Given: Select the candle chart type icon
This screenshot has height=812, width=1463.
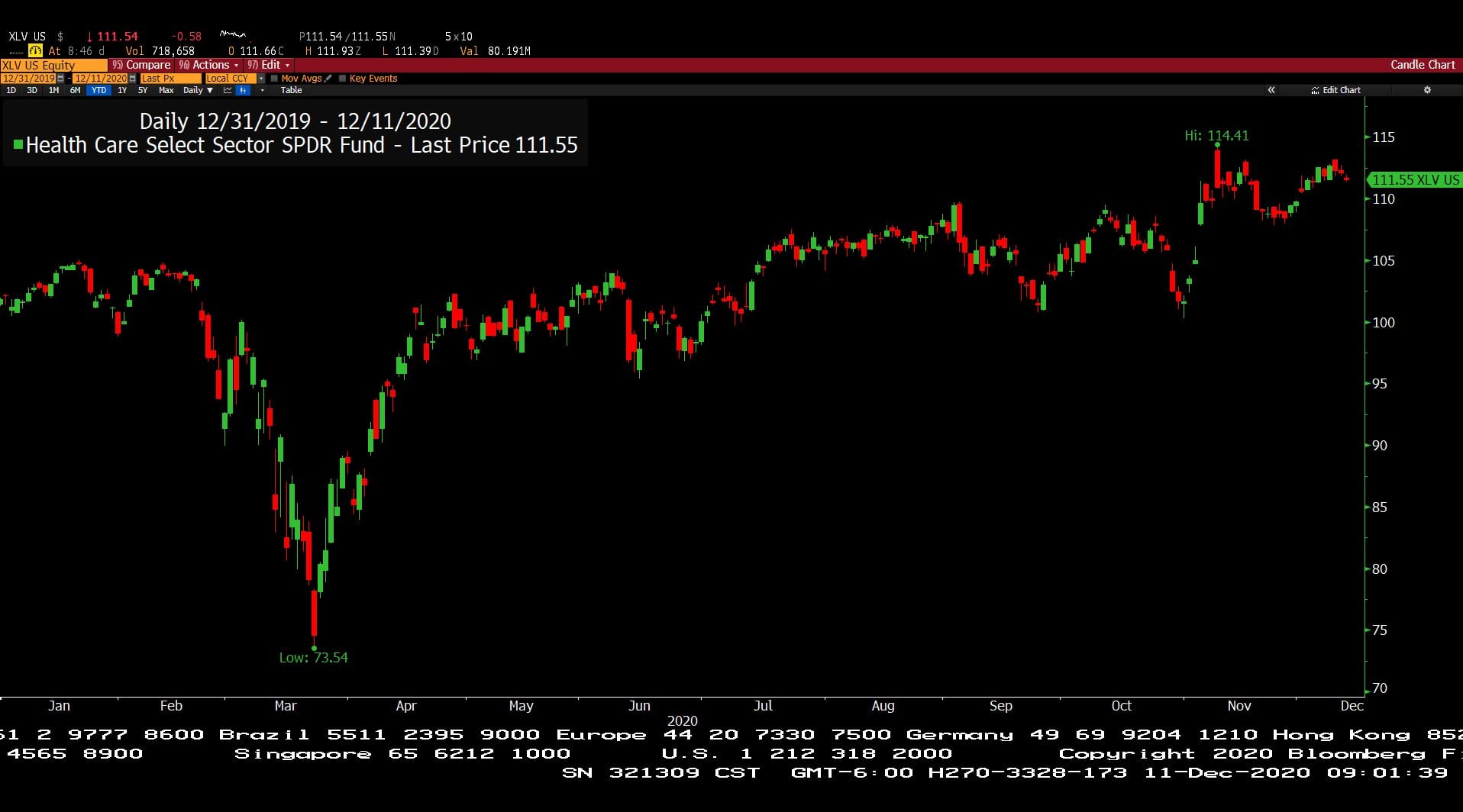Looking at the screenshot, I should click(243, 90).
